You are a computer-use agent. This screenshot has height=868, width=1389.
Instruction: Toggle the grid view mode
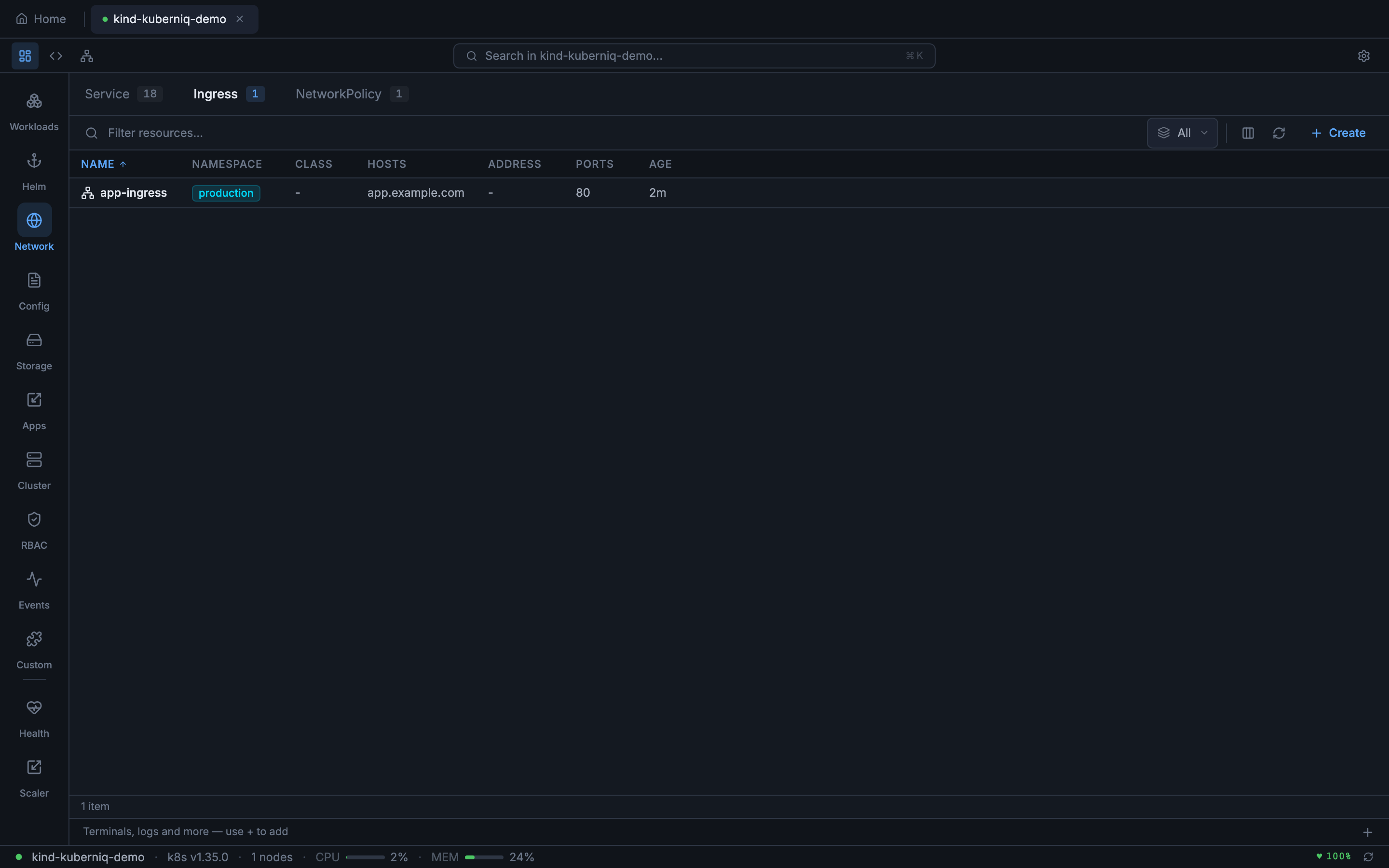click(24, 55)
